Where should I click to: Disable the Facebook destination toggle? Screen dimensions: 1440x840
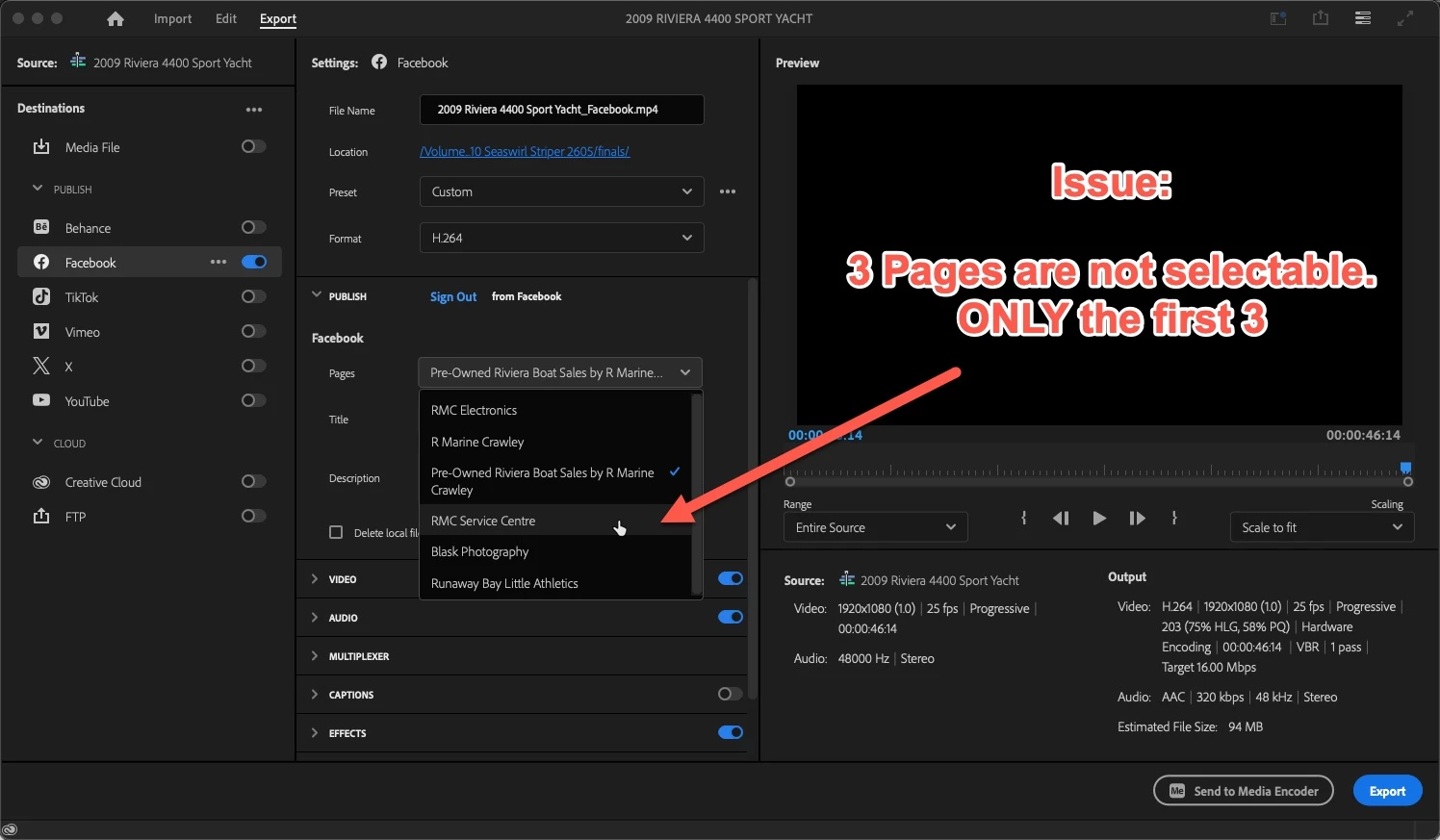pyautogui.click(x=254, y=262)
